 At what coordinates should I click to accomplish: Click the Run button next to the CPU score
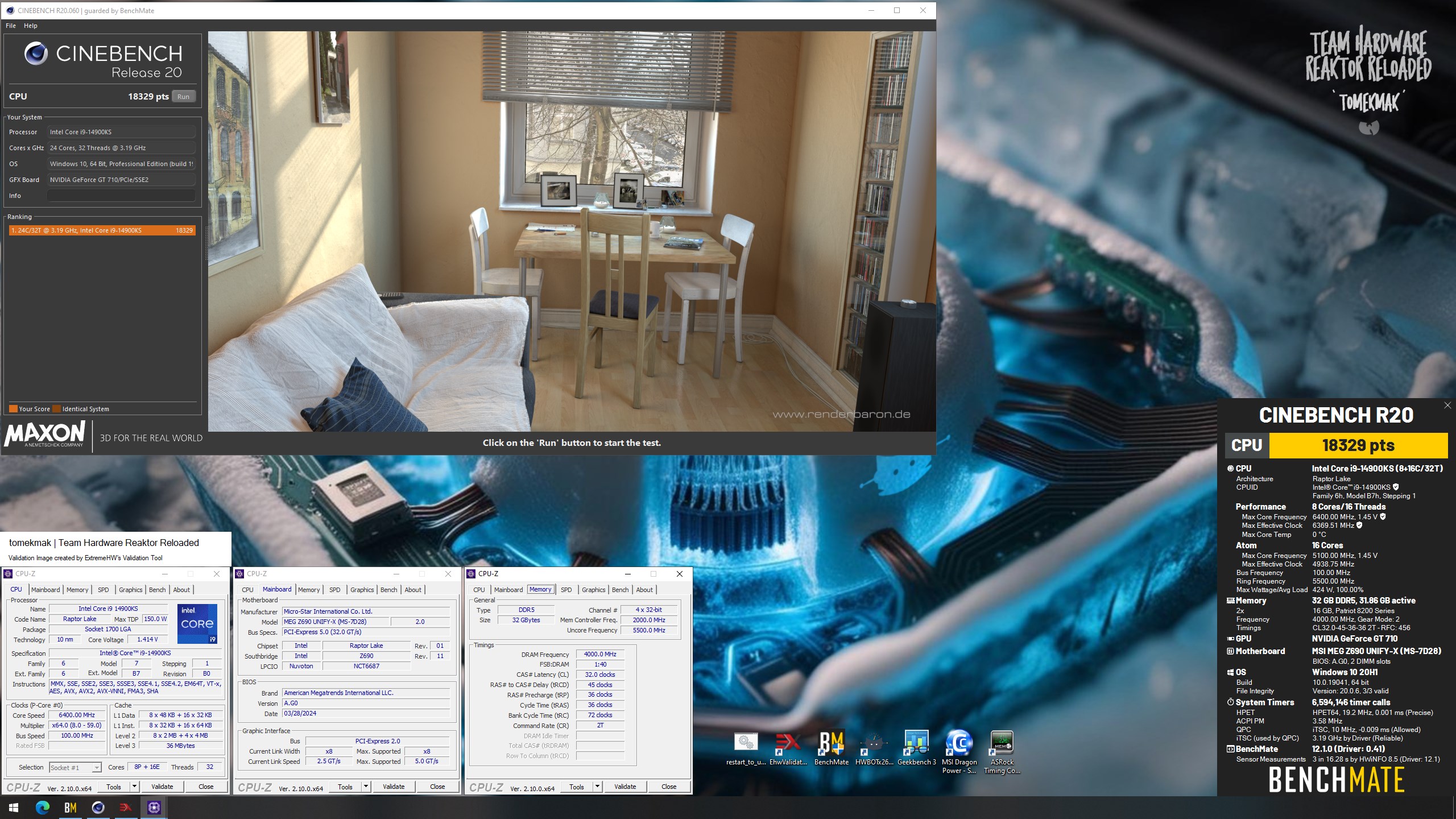pyautogui.click(x=183, y=97)
